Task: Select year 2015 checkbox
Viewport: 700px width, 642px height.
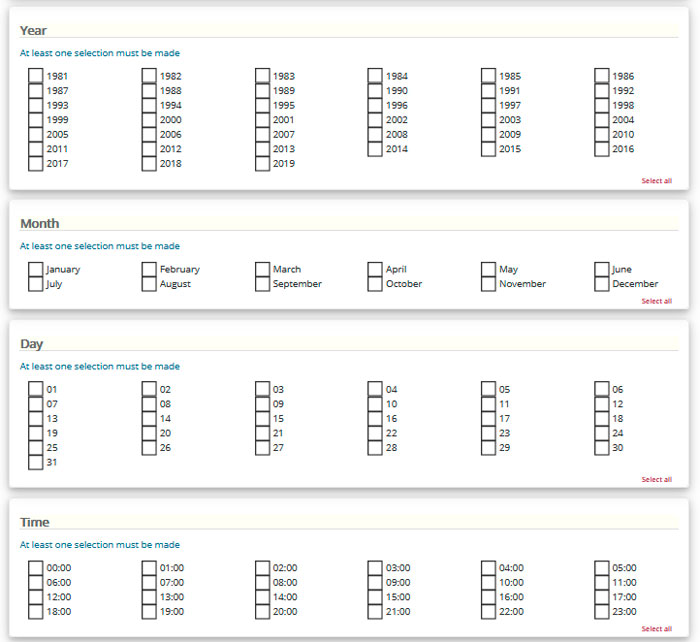Action: (488, 148)
